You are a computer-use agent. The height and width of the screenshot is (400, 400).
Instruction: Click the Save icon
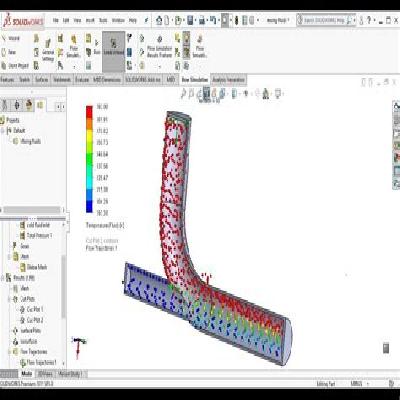[190, 20]
